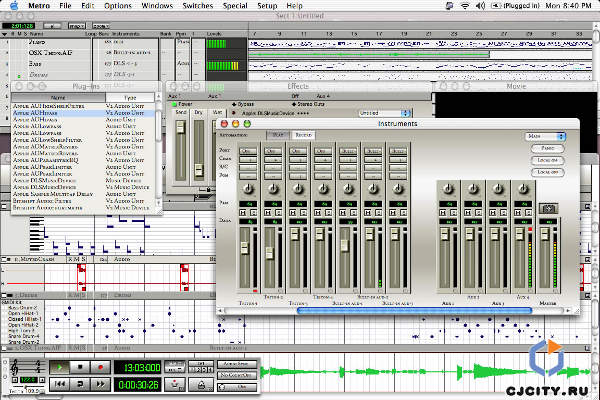This screenshot has height=400, width=600.
Task: Mute the Triton-3 mixer strip
Action: click(x=293, y=212)
